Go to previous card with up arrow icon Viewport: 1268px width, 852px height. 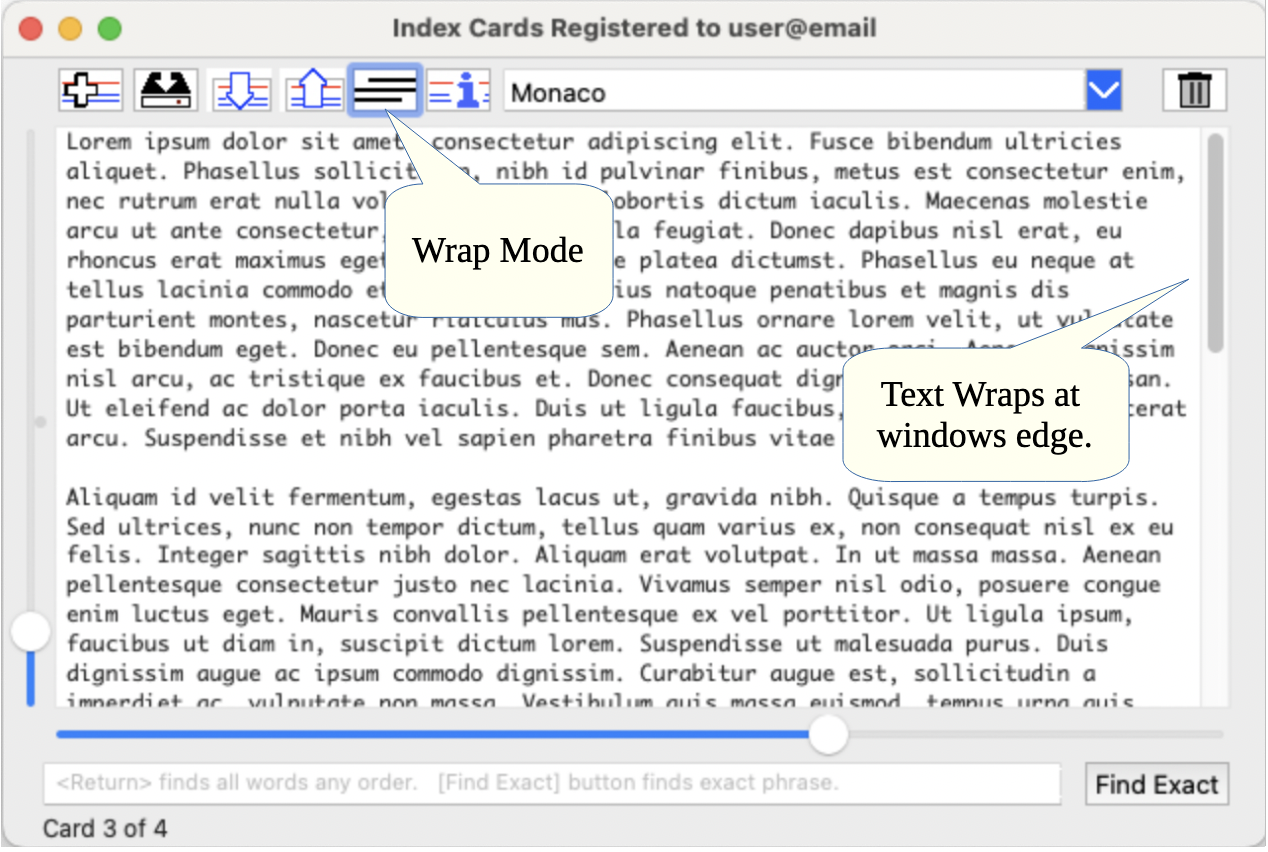pos(314,92)
